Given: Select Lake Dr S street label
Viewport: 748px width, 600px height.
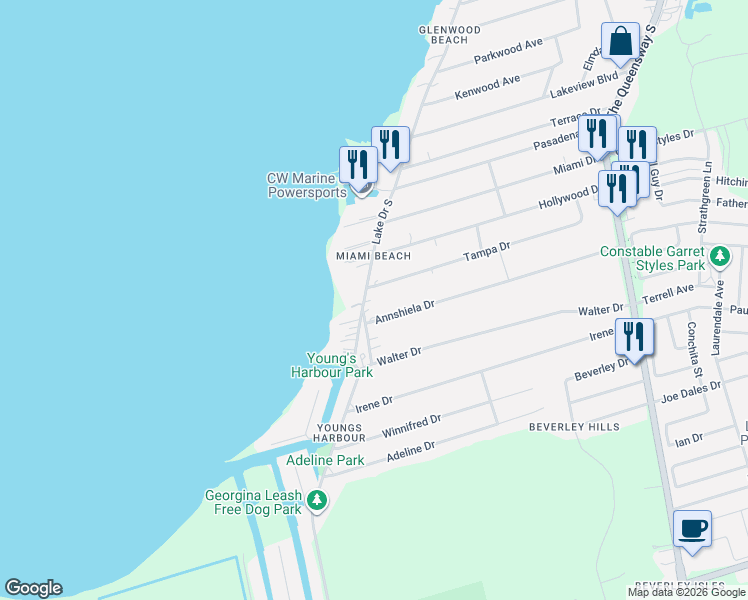Looking at the screenshot, I should click(382, 222).
